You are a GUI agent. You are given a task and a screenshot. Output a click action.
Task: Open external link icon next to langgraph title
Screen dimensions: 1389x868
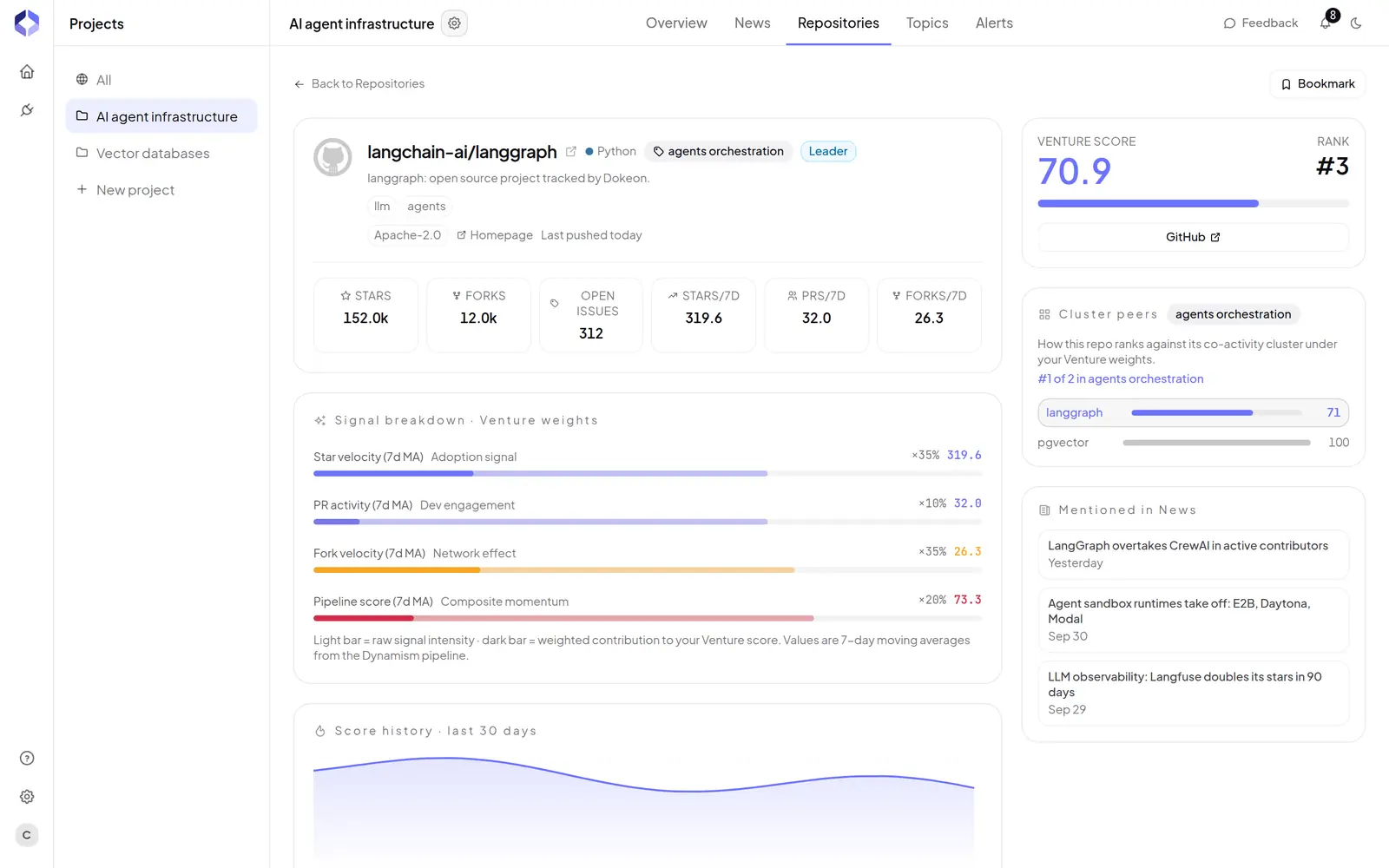click(x=571, y=151)
